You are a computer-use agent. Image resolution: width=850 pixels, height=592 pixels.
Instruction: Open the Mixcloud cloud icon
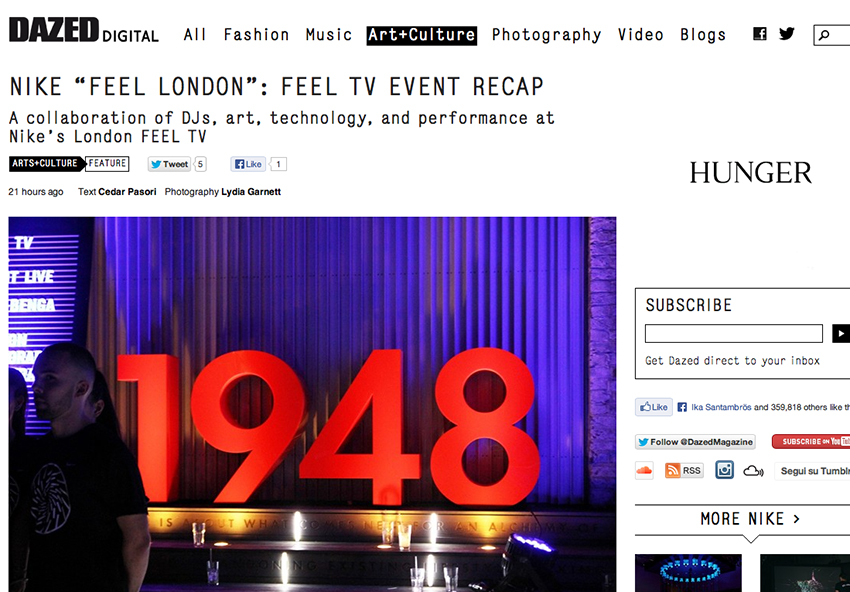(753, 471)
